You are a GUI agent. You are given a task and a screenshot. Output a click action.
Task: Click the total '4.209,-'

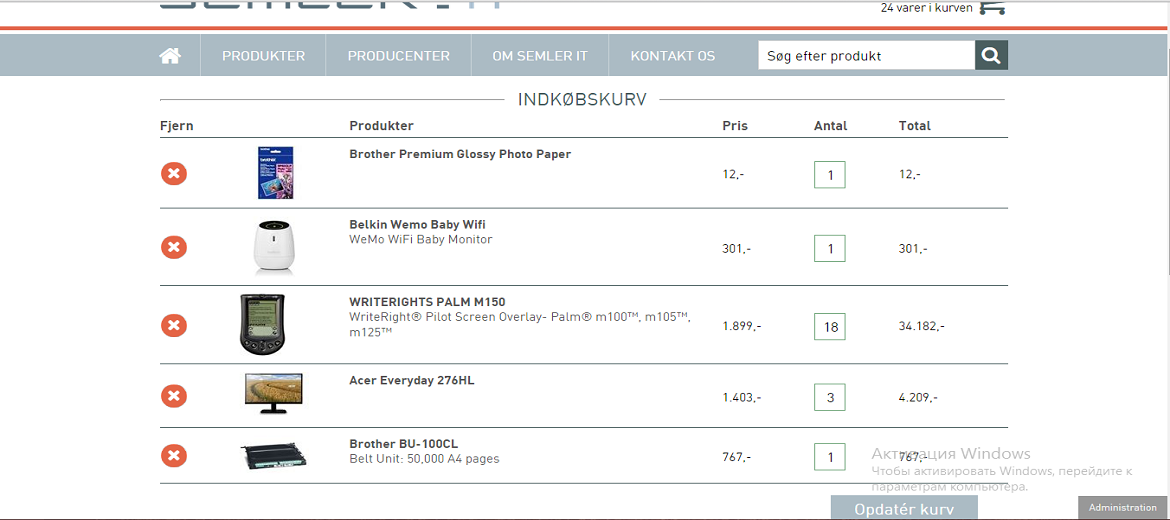[918, 398]
